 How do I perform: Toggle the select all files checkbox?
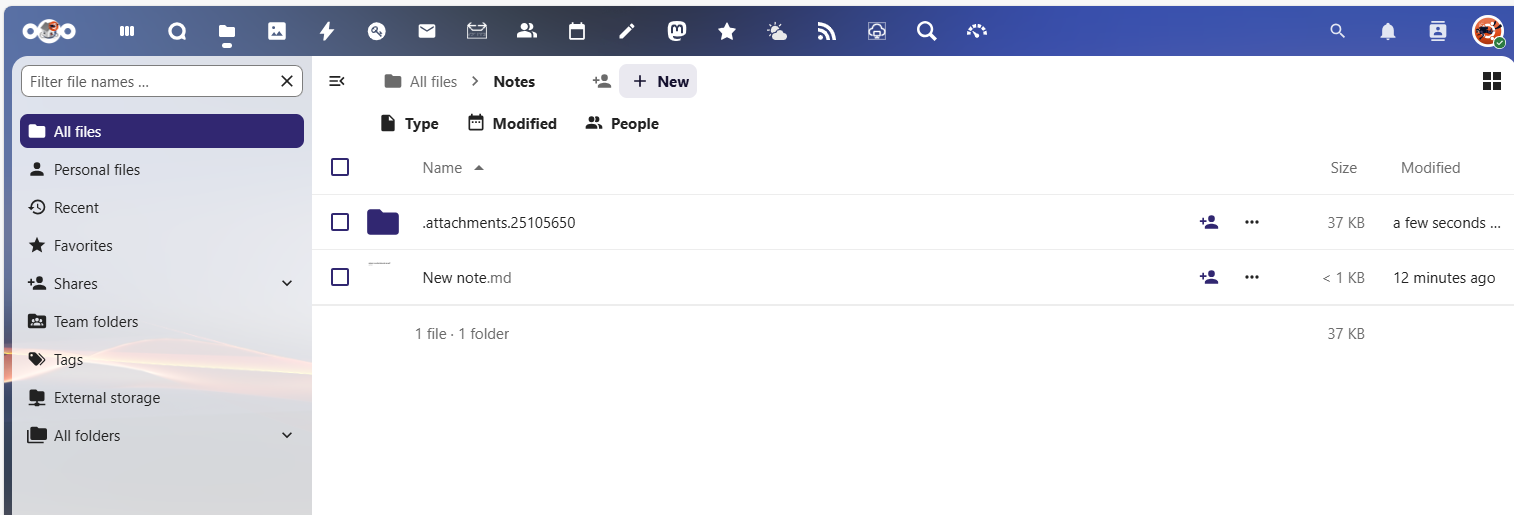pos(340,167)
